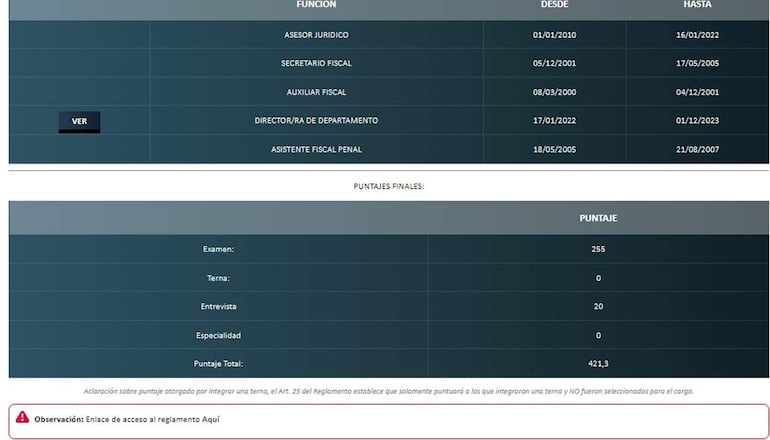Image resolution: width=770 pixels, height=440 pixels.
Task: Click the PUNTAJES FINALES heading
Action: pyautogui.click(x=388, y=186)
